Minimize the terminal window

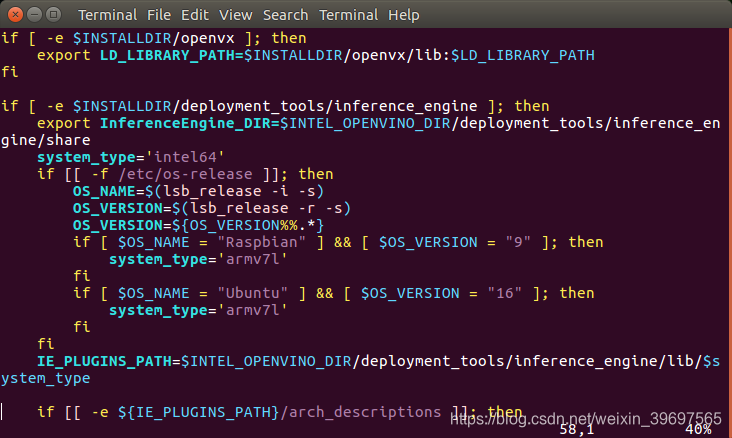click(x=35, y=14)
